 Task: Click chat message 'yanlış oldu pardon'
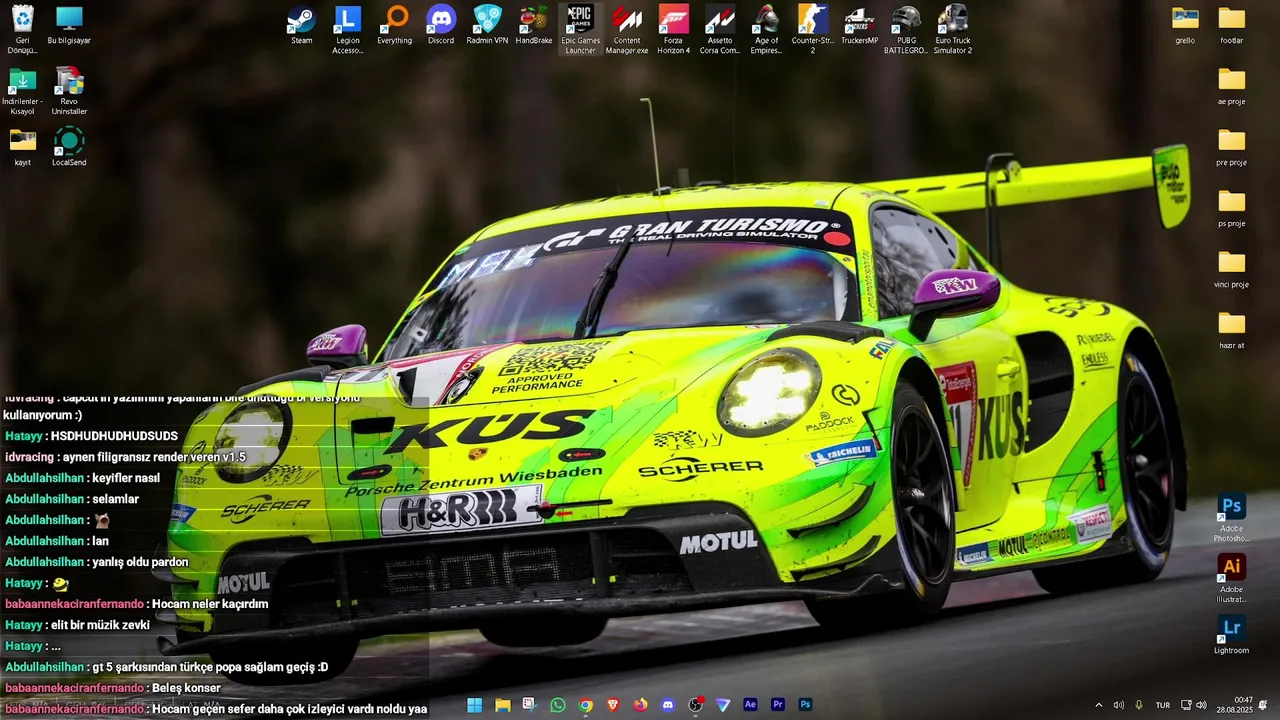coord(140,562)
